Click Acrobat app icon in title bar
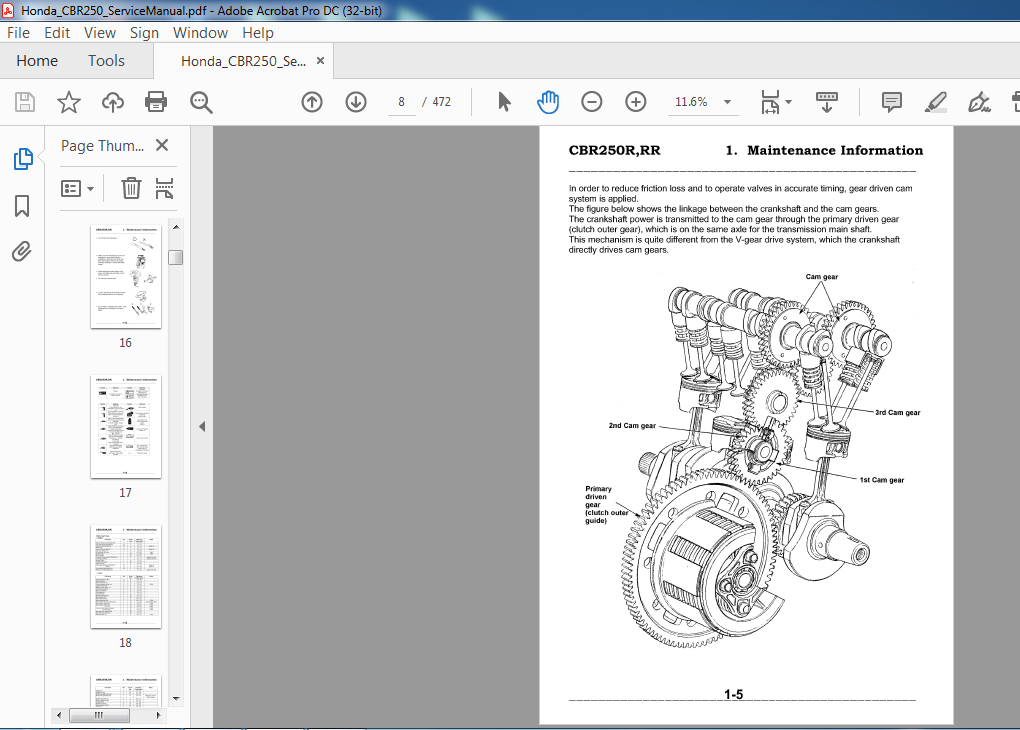This screenshot has height=730, width=1020. point(8,10)
